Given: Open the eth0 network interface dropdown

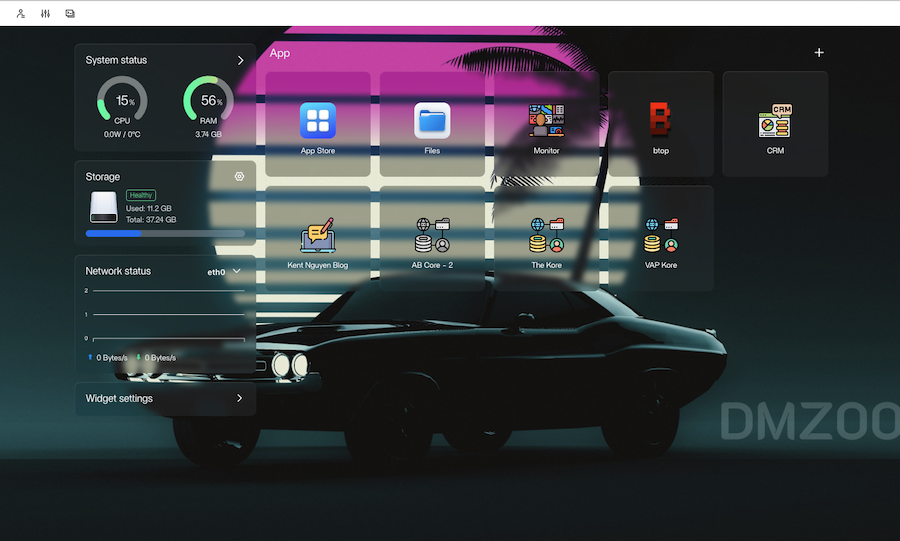Looking at the screenshot, I should (224, 271).
